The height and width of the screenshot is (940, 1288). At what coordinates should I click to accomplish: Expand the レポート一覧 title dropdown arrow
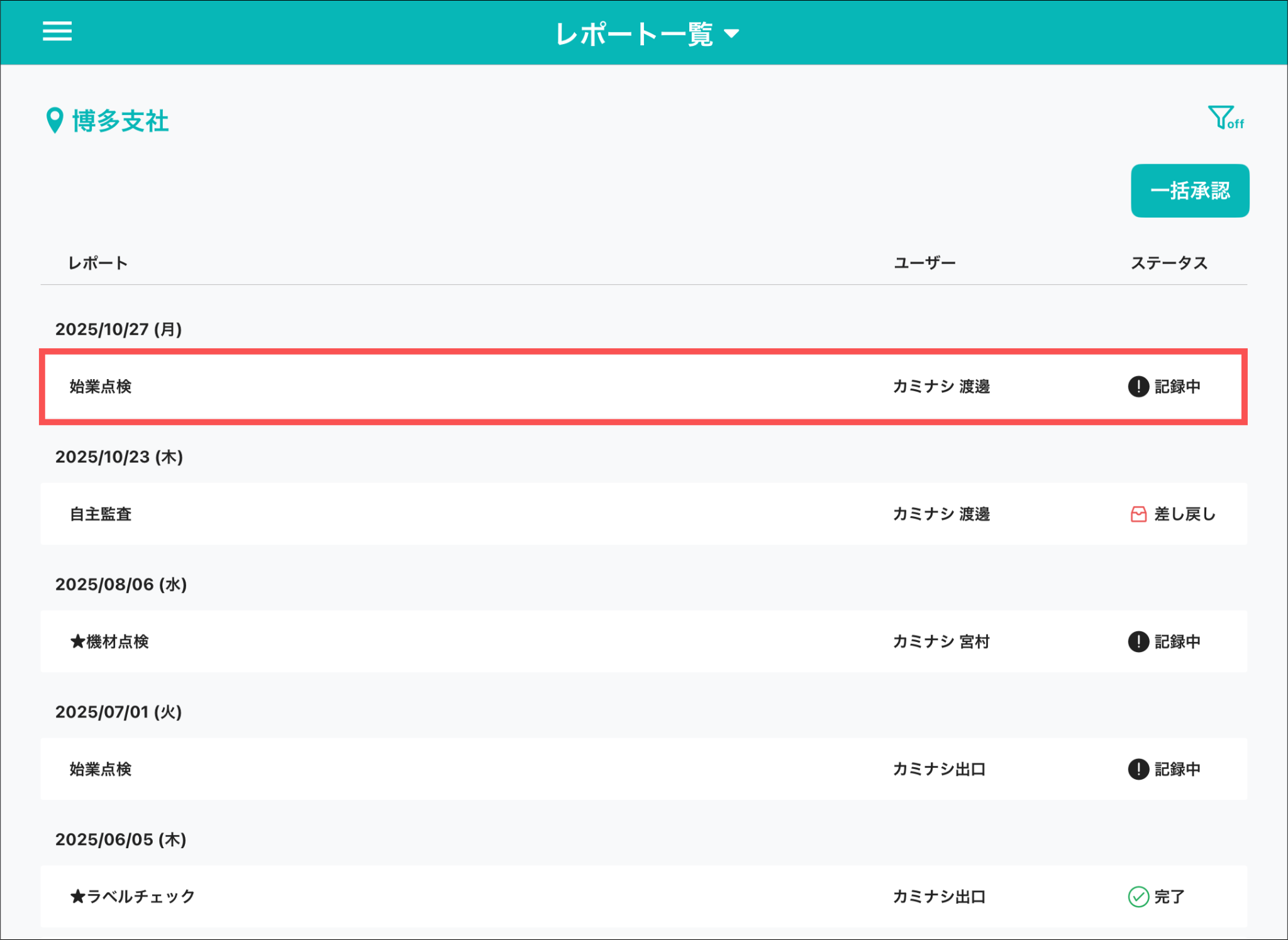pyautogui.click(x=731, y=34)
